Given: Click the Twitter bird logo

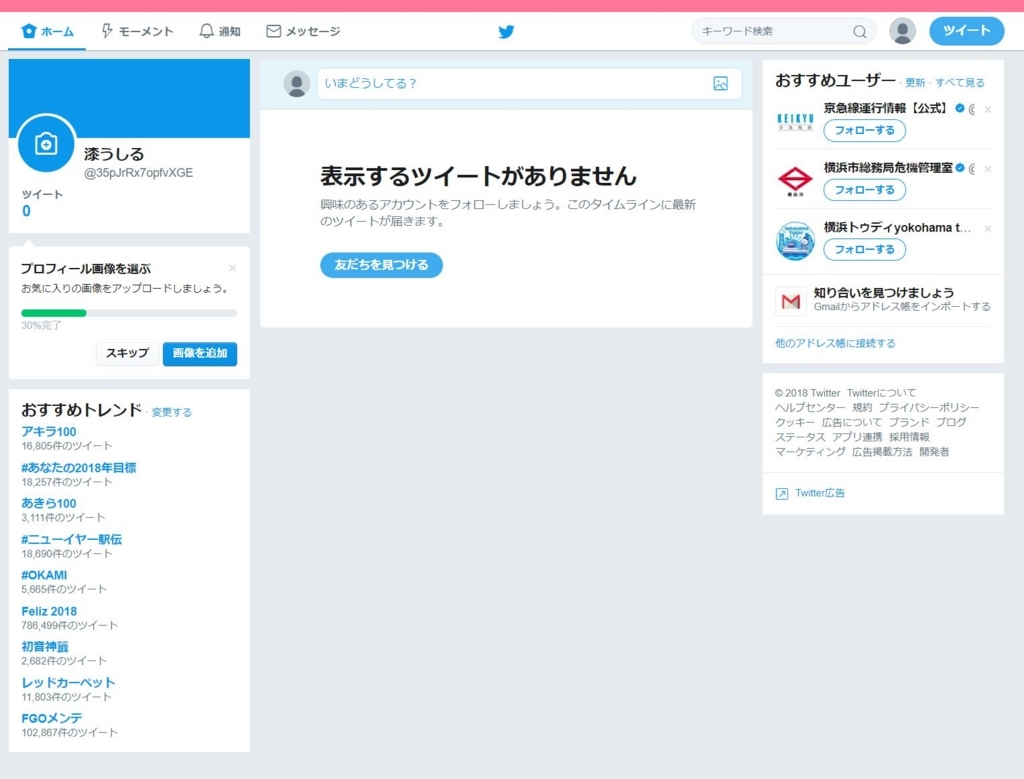Looking at the screenshot, I should pos(506,31).
